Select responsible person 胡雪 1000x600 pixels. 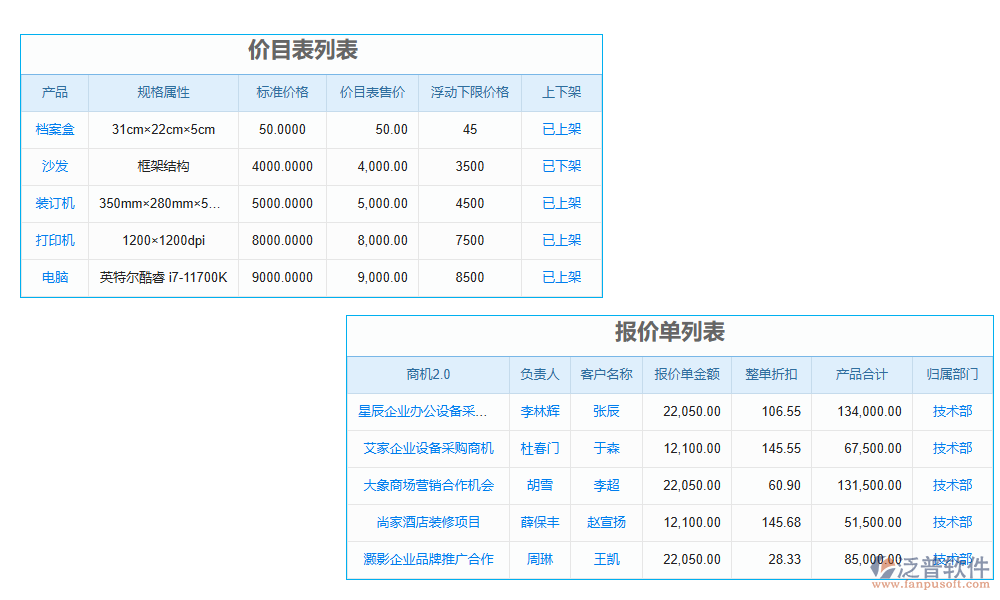(x=539, y=485)
